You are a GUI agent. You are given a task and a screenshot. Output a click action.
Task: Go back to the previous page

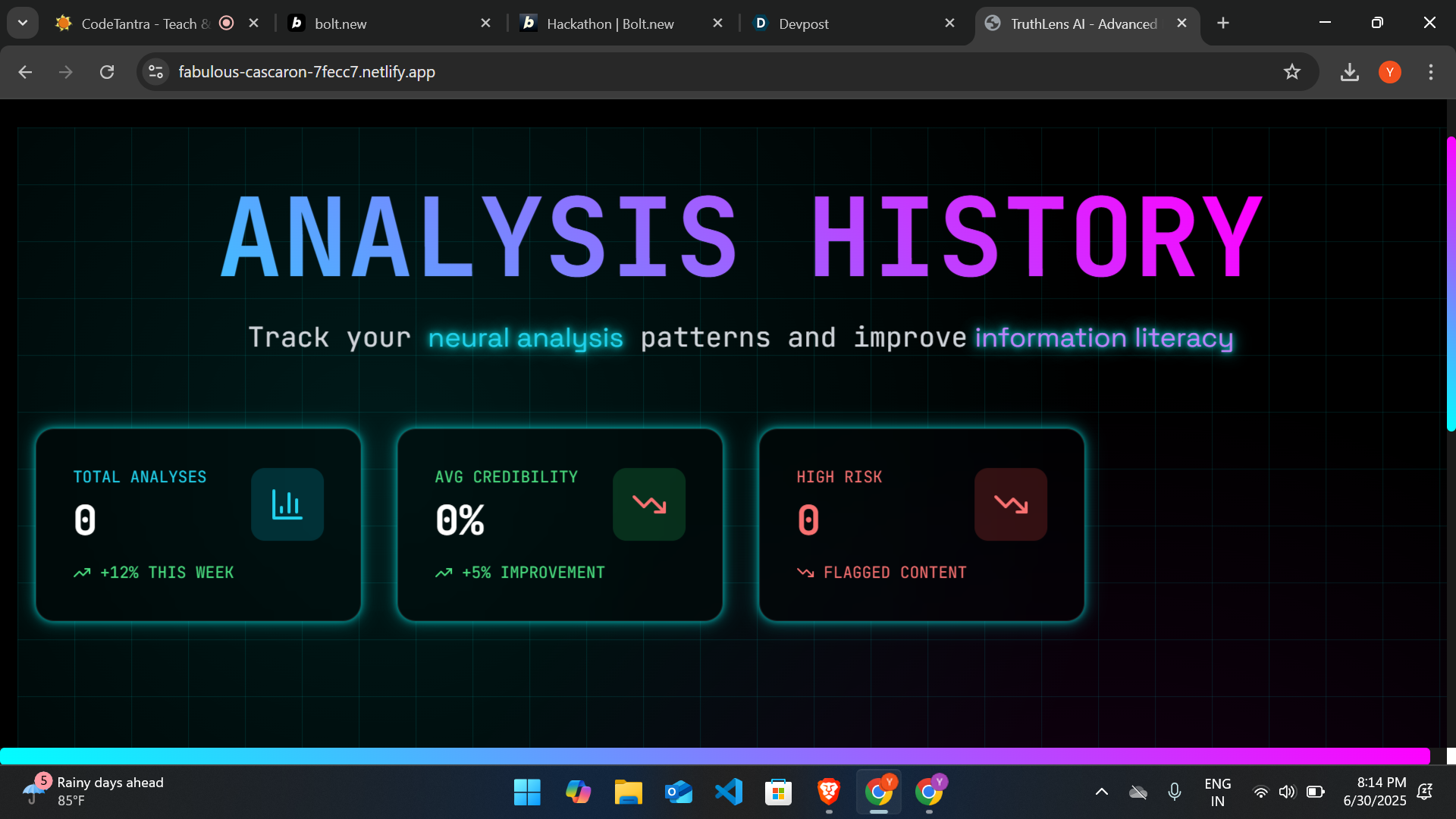pos(25,72)
